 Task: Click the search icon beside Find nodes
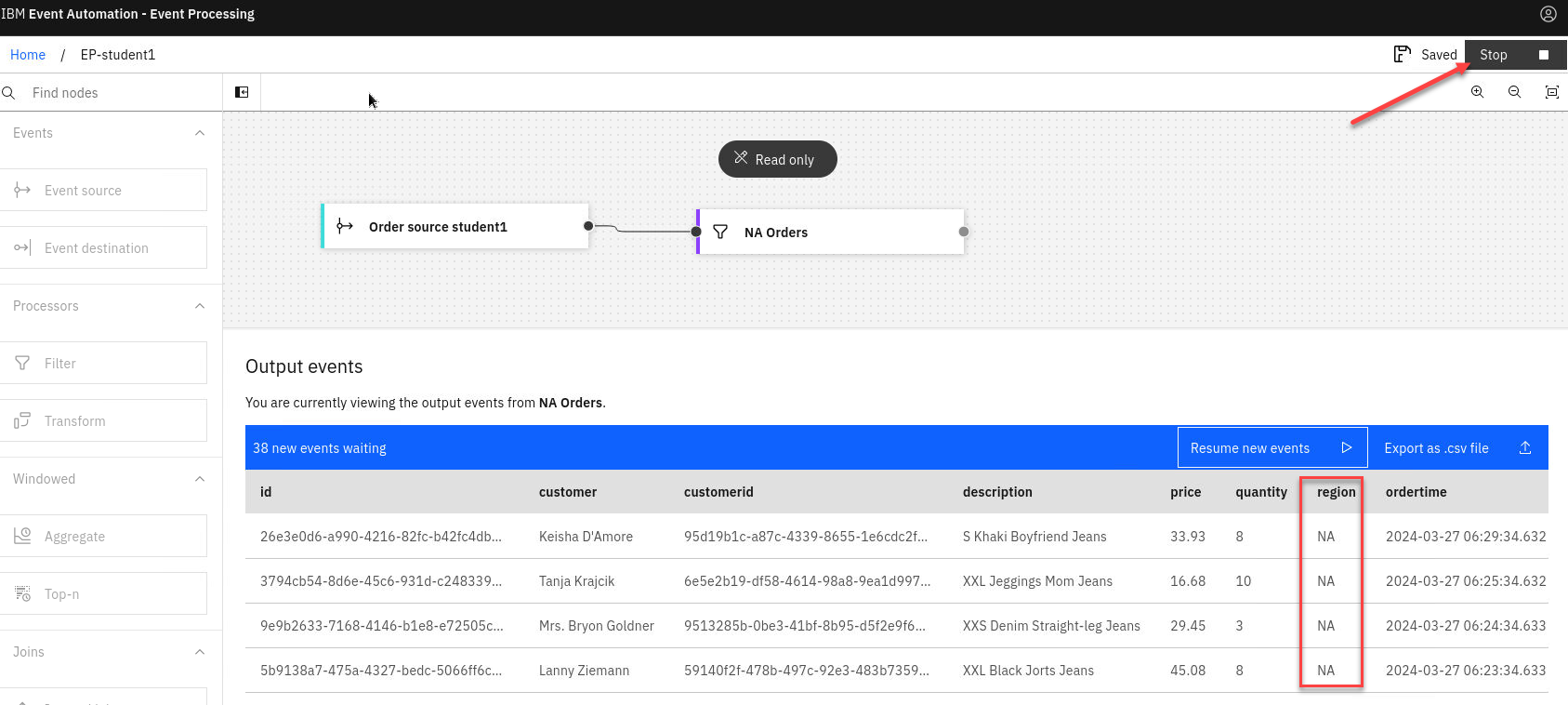[x=9, y=93]
